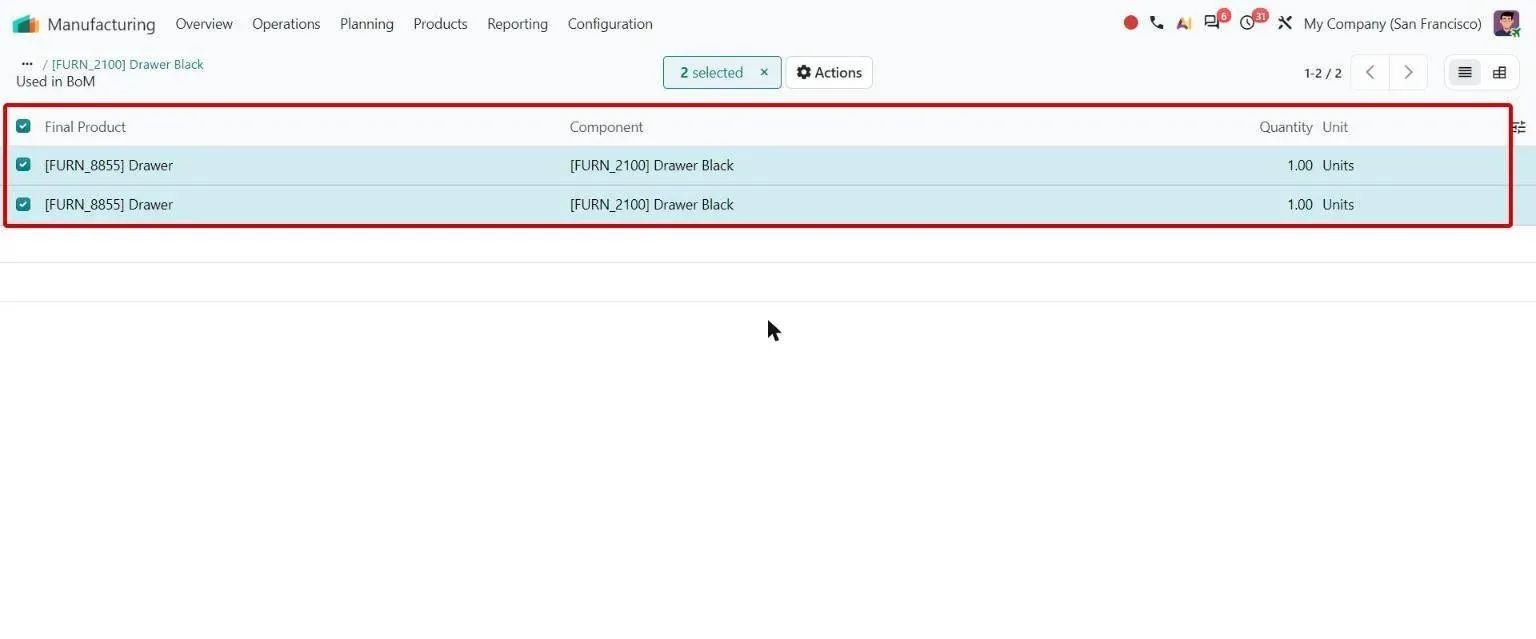Screen dimensions: 1536x639
Task: Go back to [FURN_2100] Drawer Black breadcrumb
Action: [x=128, y=64]
